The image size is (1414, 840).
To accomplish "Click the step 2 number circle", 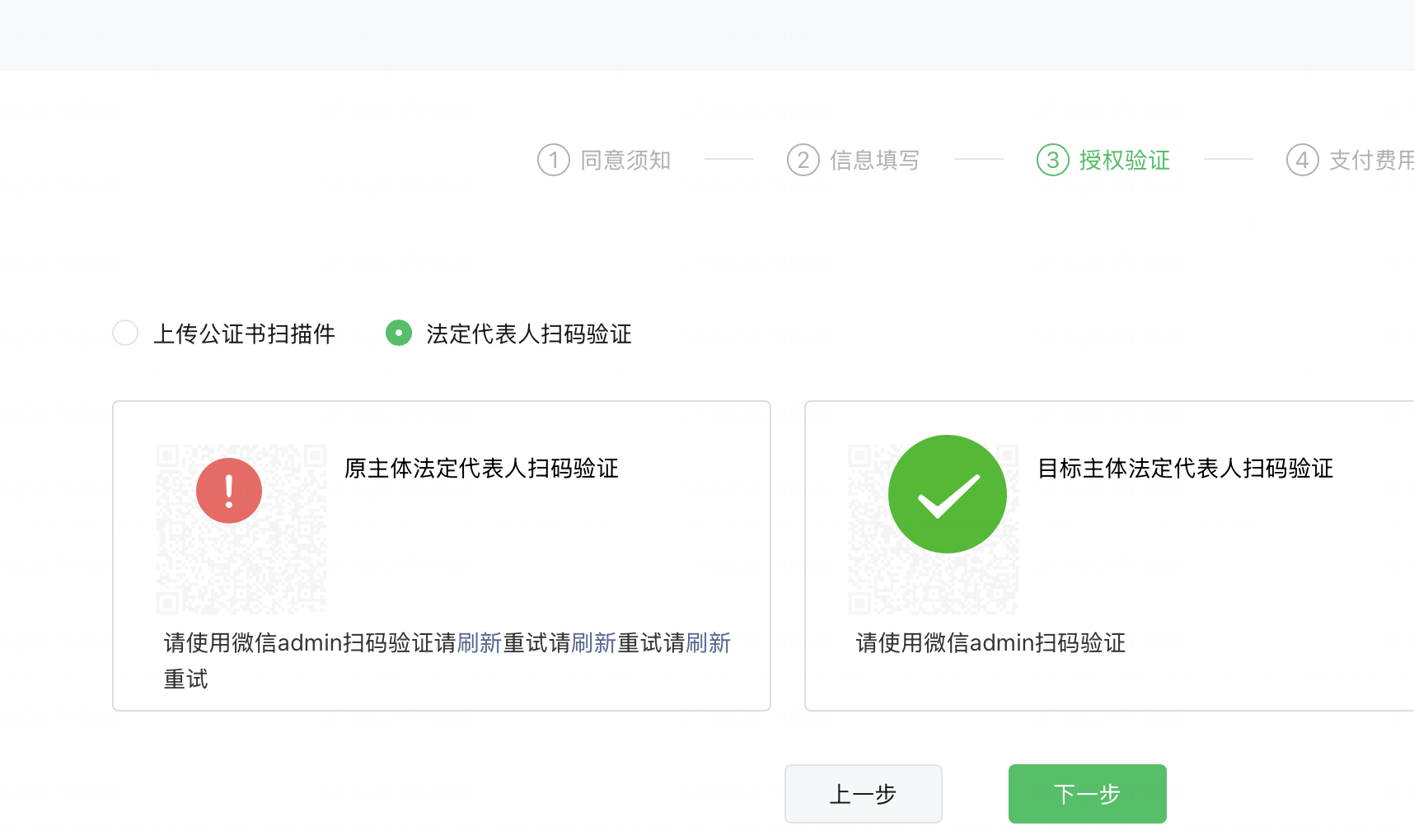I will [803, 160].
